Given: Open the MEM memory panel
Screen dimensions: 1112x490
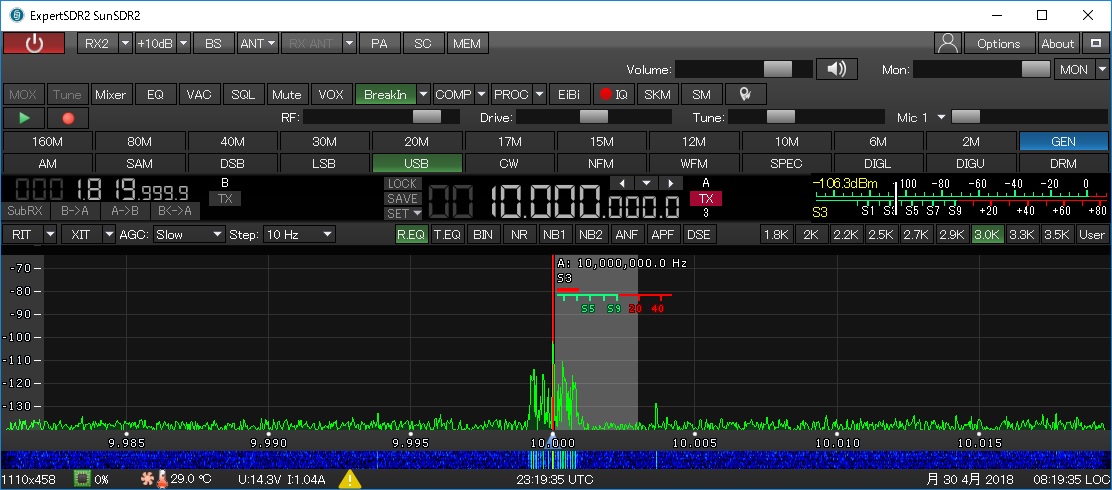Looking at the screenshot, I should point(467,43).
